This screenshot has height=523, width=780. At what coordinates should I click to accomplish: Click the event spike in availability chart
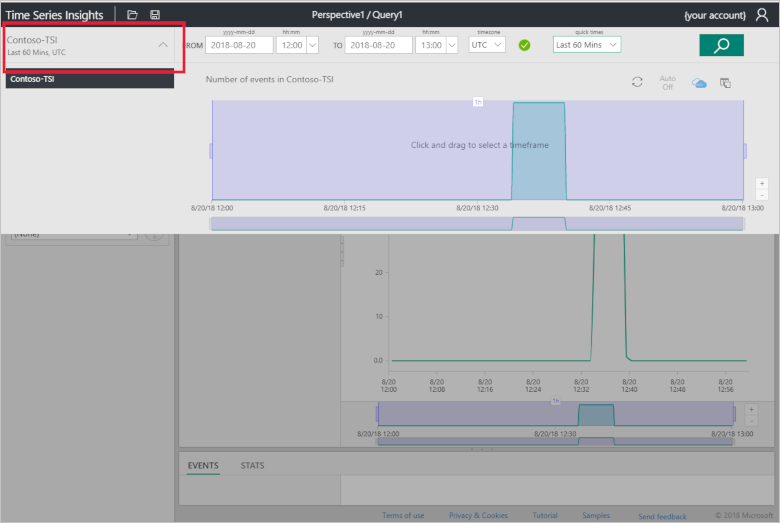539,151
